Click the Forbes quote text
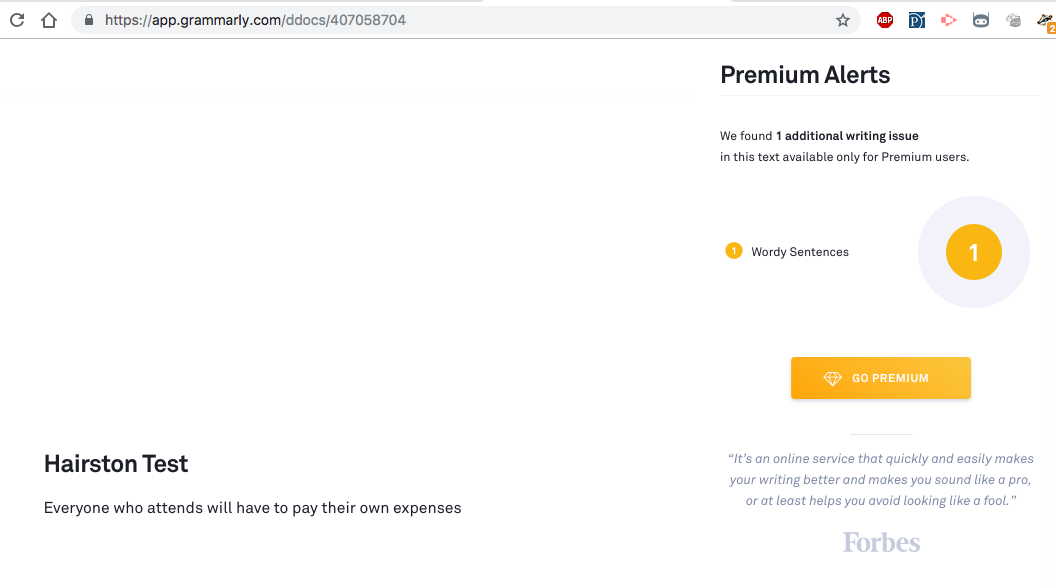 pos(881,480)
